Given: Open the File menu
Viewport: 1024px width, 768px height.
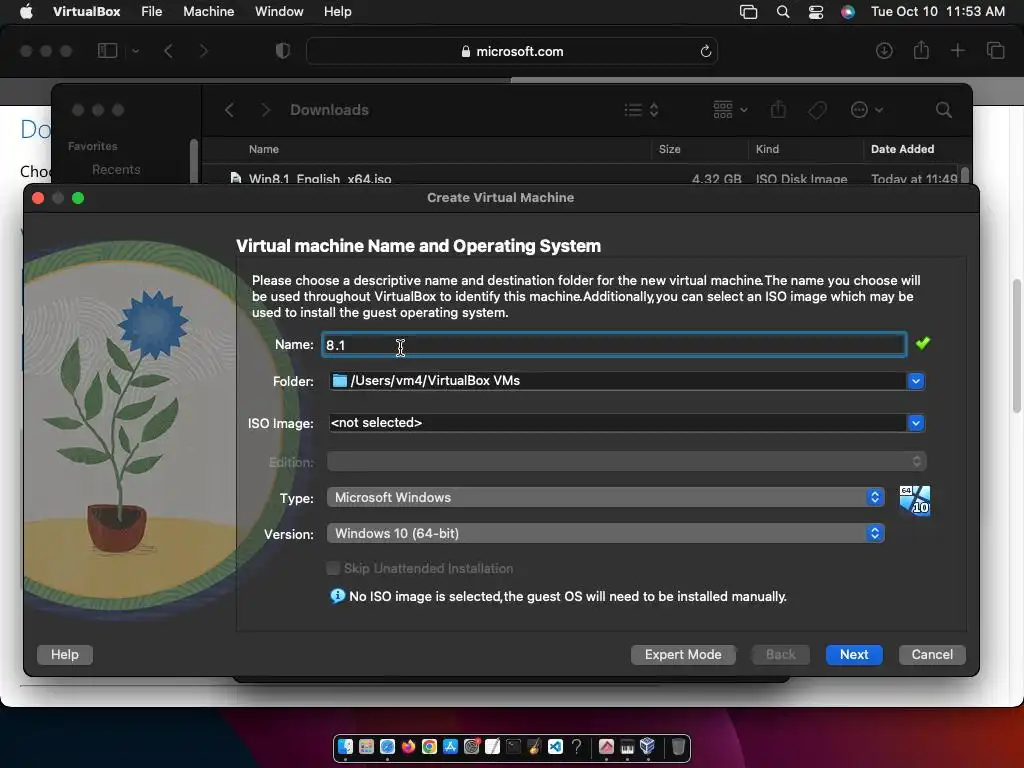Looking at the screenshot, I should click(x=152, y=11).
